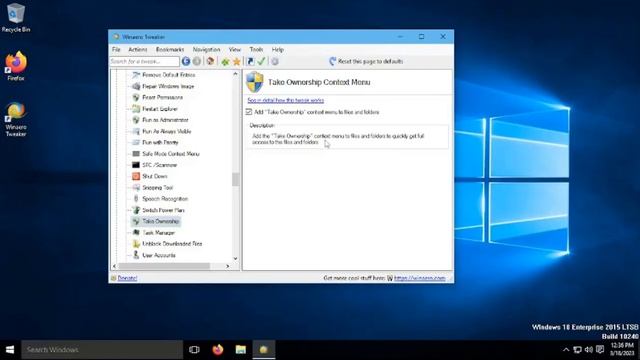Viewport: 640px width, 360px height.
Task: Open Task View from the taskbar
Action: coord(194,349)
